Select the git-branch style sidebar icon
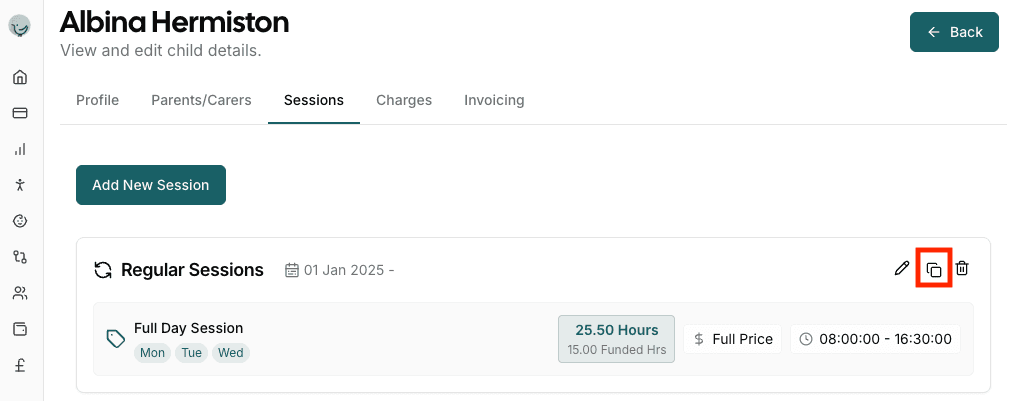Viewport: 1009px width, 401px height. [20, 257]
